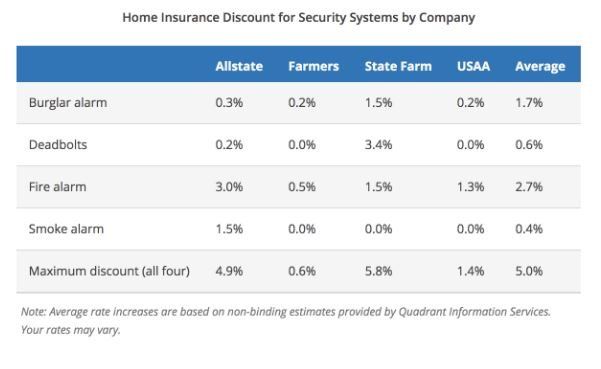The height and width of the screenshot is (369, 601).
Task: Click the table title heading text
Action: pyautogui.click(x=299, y=18)
